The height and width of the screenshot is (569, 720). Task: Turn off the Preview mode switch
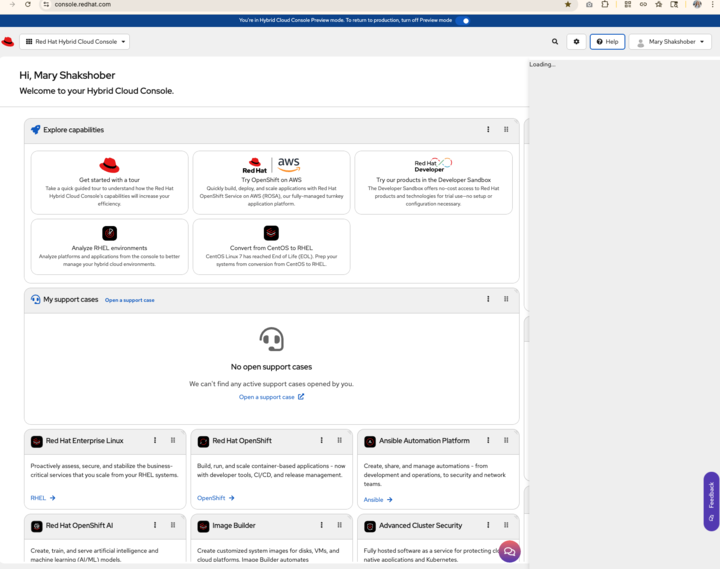[463, 21]
